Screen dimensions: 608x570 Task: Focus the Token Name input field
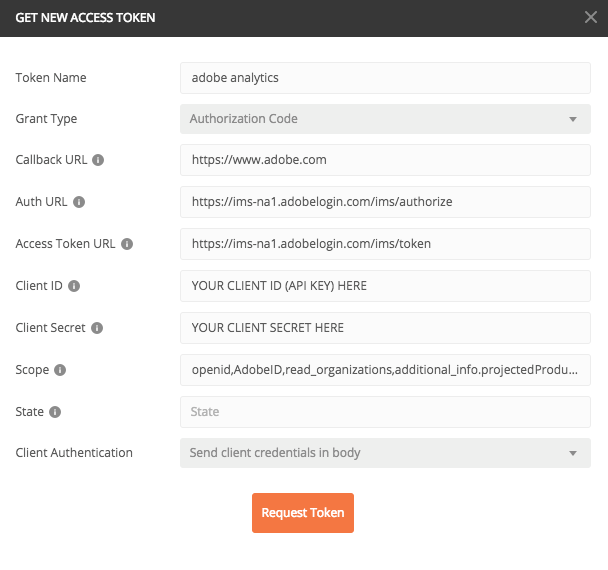click(385, 77)
